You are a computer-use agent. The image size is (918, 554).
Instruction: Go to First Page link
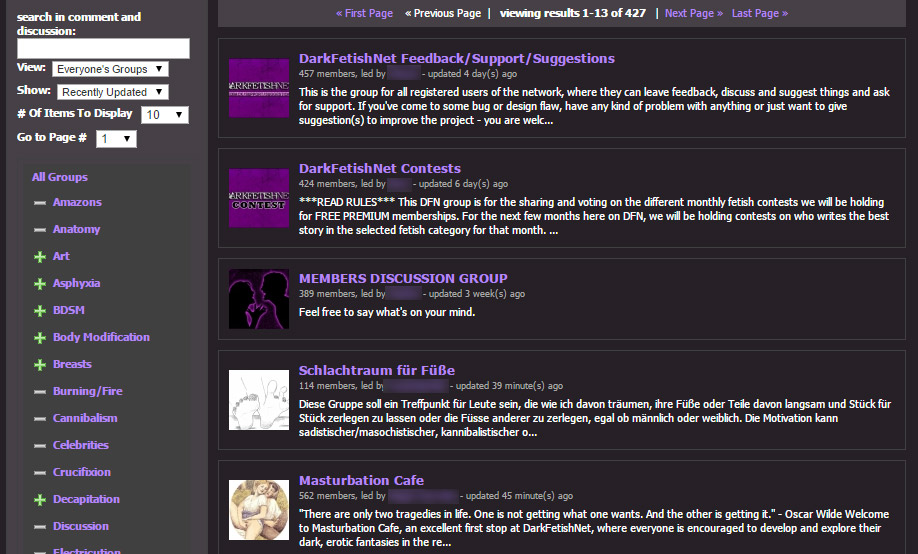(x=364, y=13)
